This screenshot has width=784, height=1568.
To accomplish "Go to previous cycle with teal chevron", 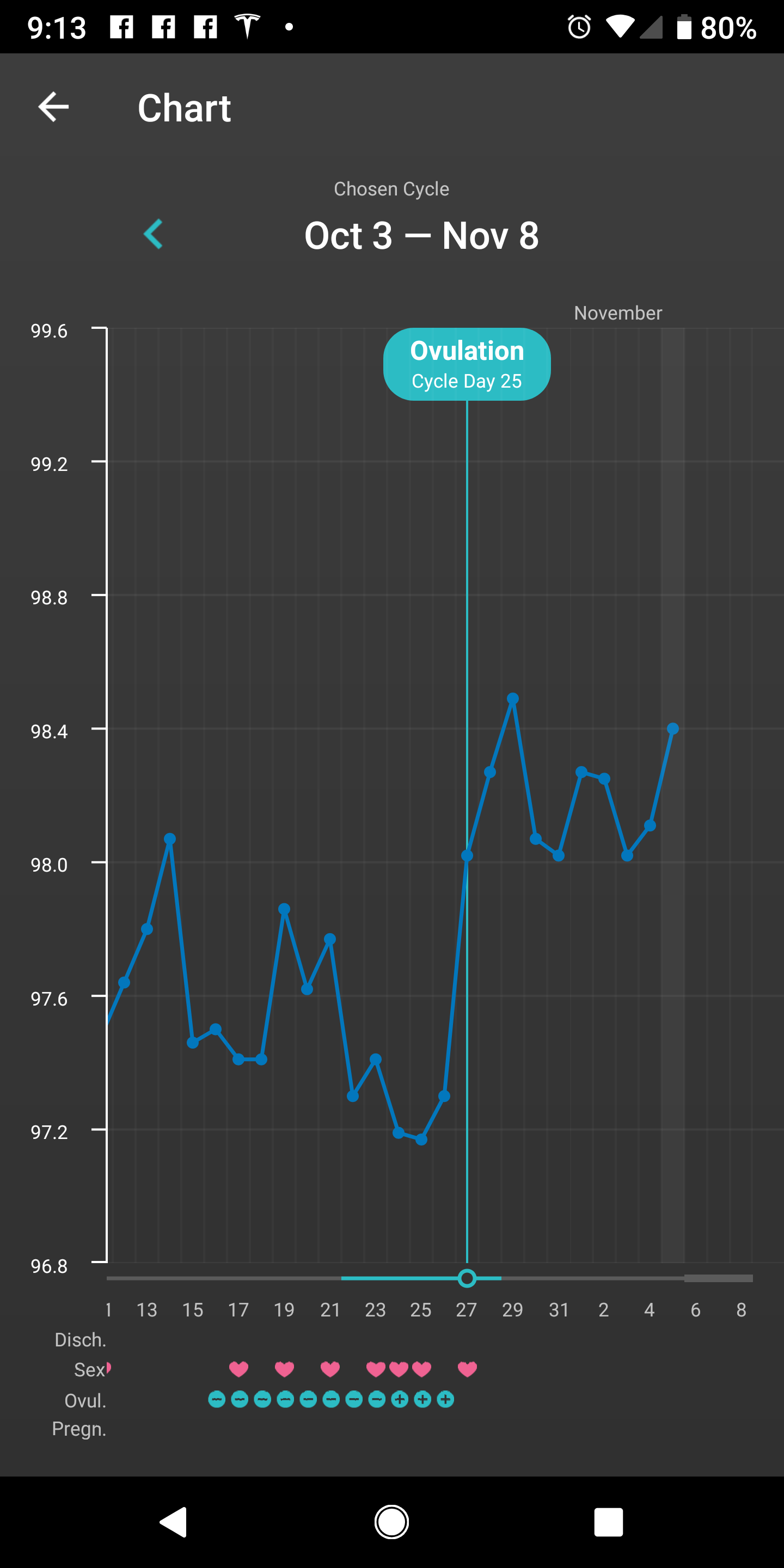I will tap(153, 234).
